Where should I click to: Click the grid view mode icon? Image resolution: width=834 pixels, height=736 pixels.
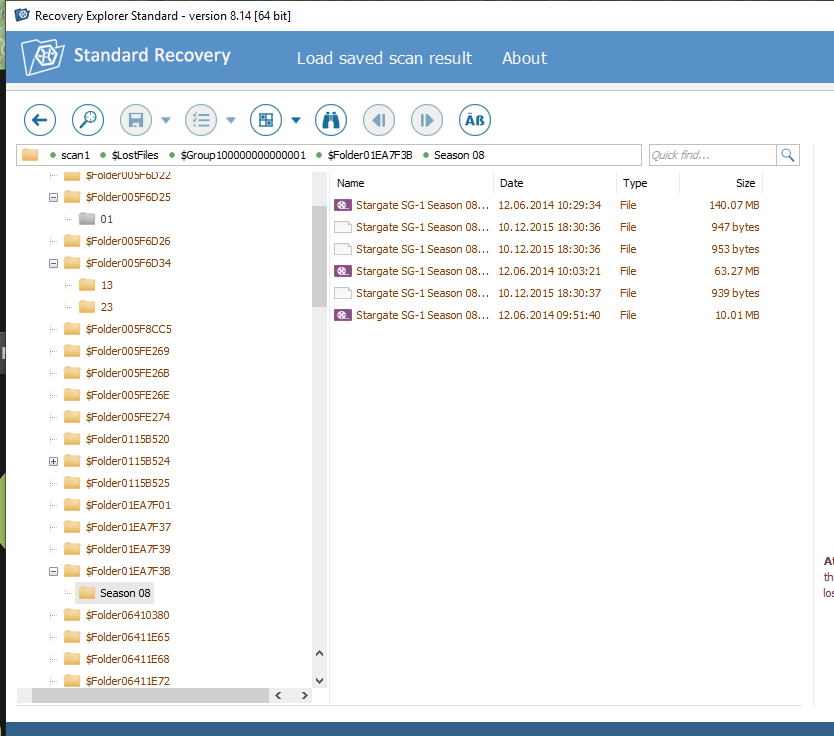click(x=266, y=120)
